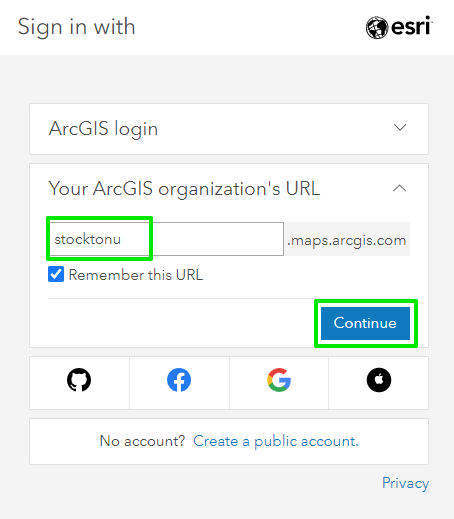Click the esri wordmark text
454x519 pixels.
click(x=412, y=26)
